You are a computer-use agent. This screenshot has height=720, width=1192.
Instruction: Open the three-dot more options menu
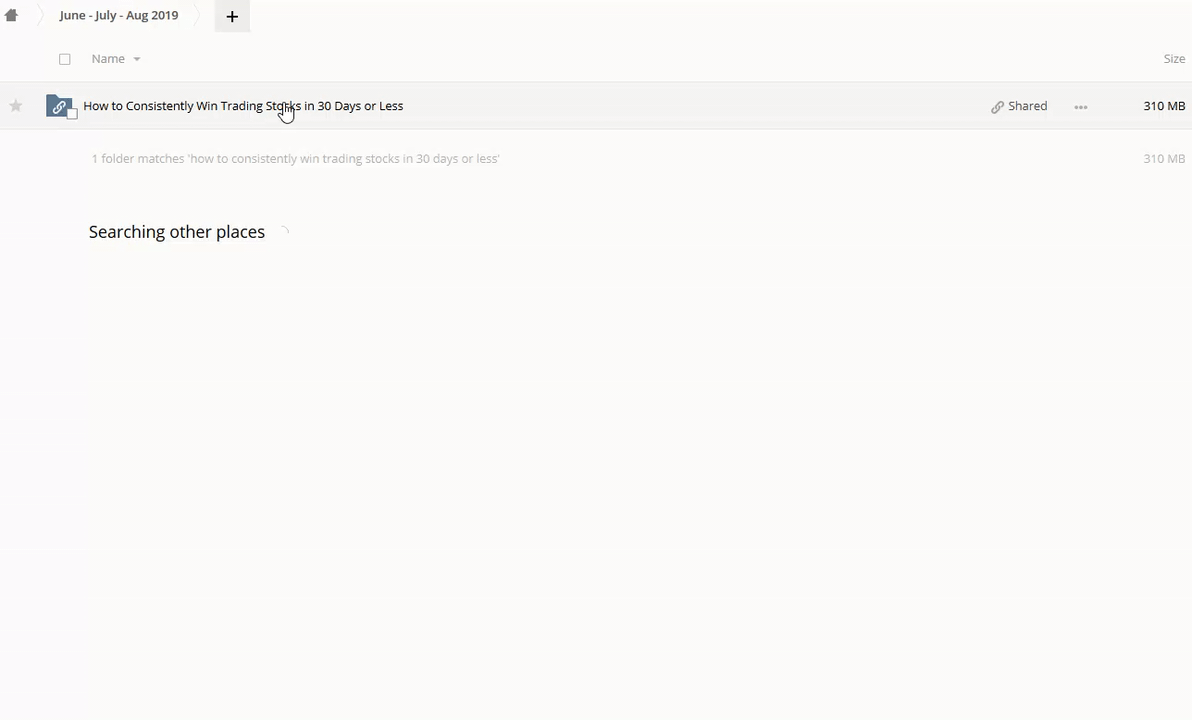point(1081,107)
